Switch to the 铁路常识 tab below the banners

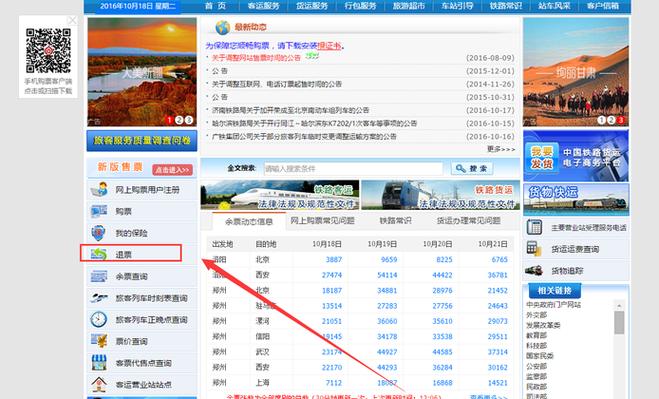click(395, 220)
